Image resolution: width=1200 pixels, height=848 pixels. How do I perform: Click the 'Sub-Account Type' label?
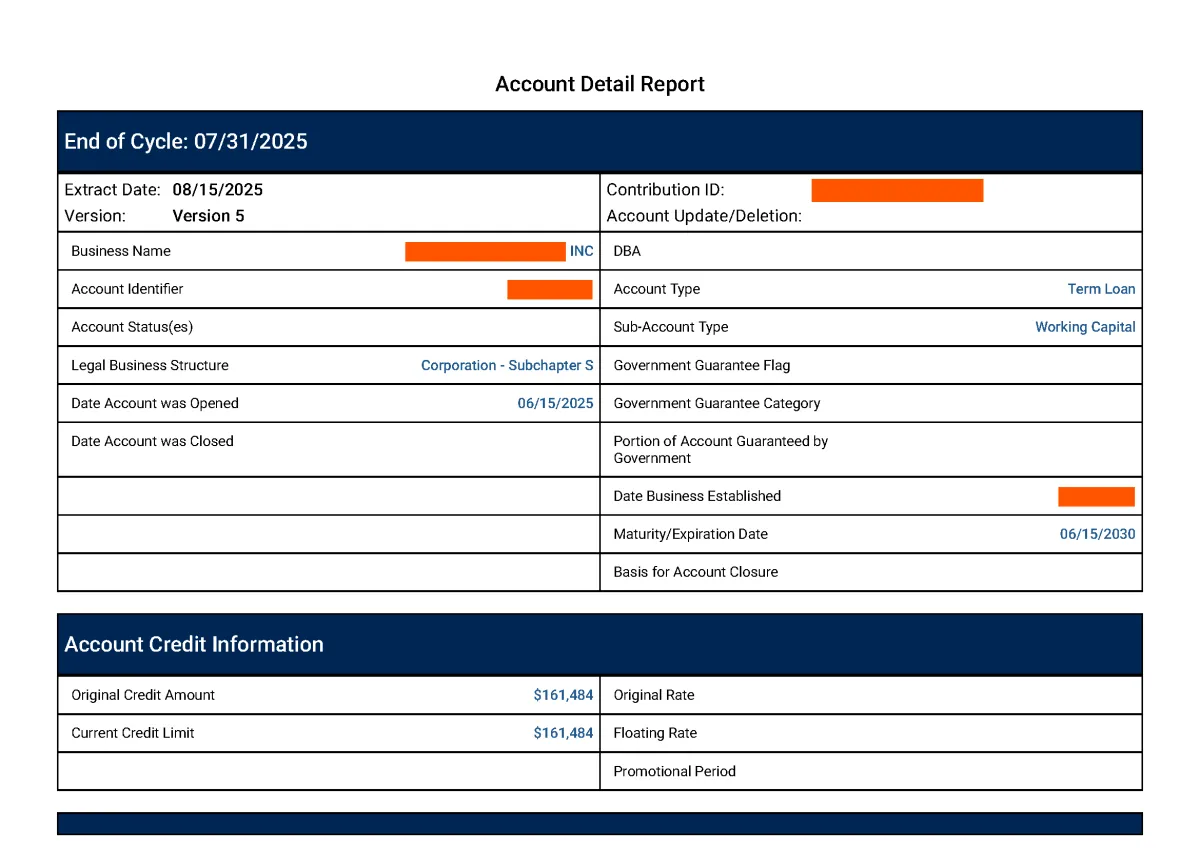pyautogui.click(x=671, y=327)
